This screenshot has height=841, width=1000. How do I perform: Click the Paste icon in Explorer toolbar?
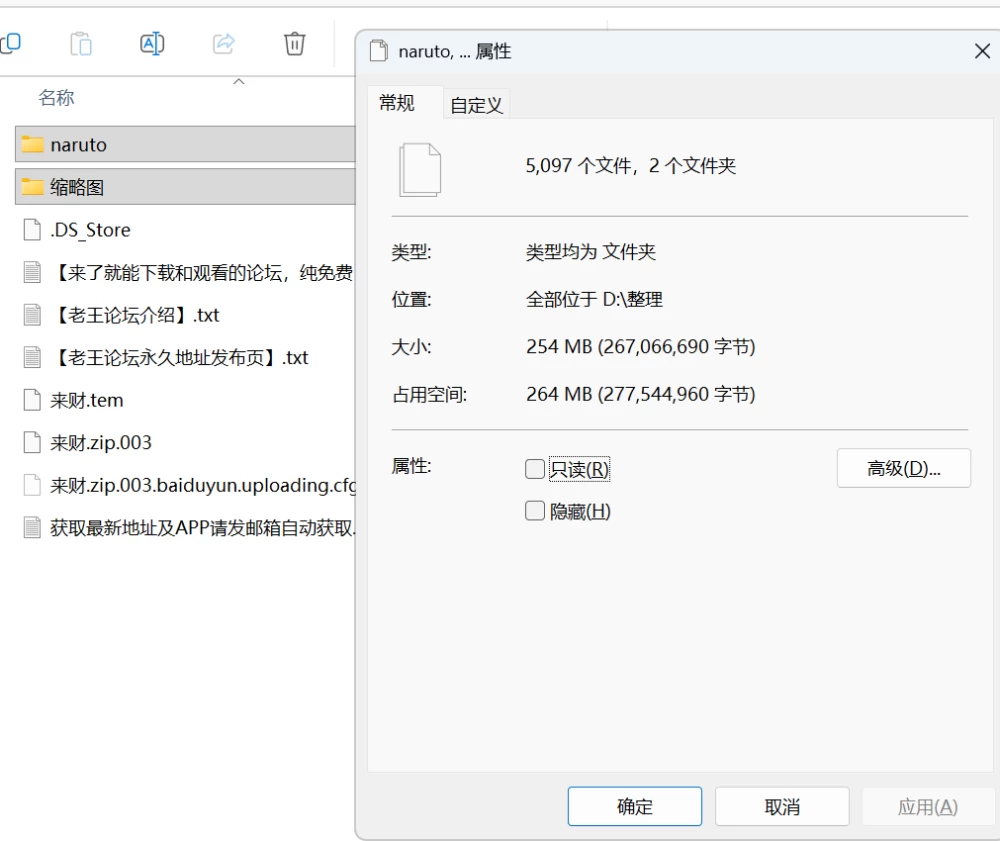coord(81,43)
